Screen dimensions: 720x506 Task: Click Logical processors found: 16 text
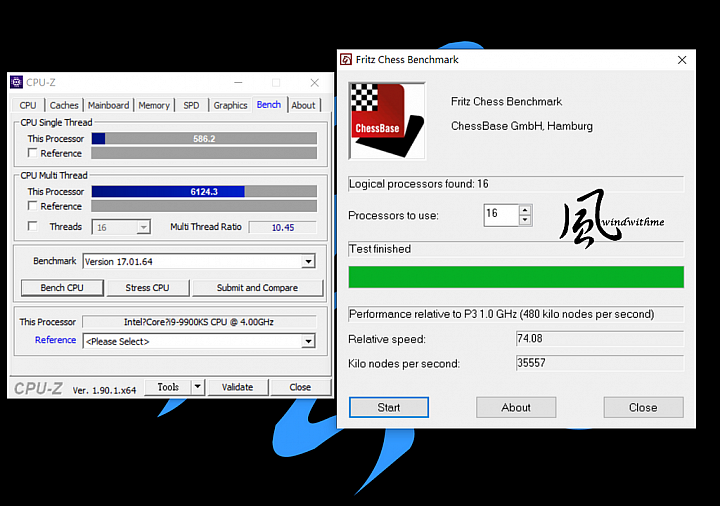(419, 184)
